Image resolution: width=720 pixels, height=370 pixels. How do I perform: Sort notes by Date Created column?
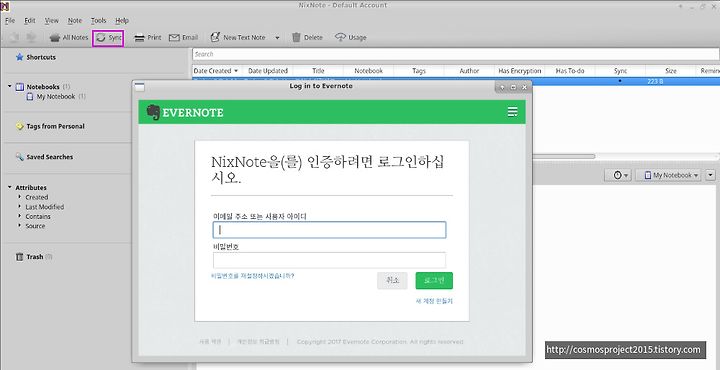216,71
